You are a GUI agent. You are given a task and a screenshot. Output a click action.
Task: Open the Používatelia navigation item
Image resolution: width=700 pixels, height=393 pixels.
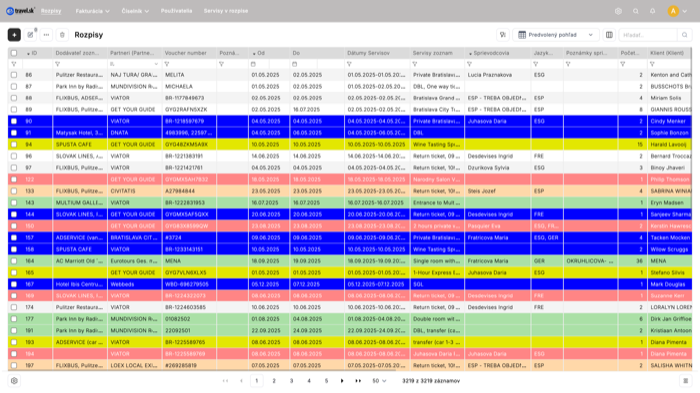coord(176,11)
